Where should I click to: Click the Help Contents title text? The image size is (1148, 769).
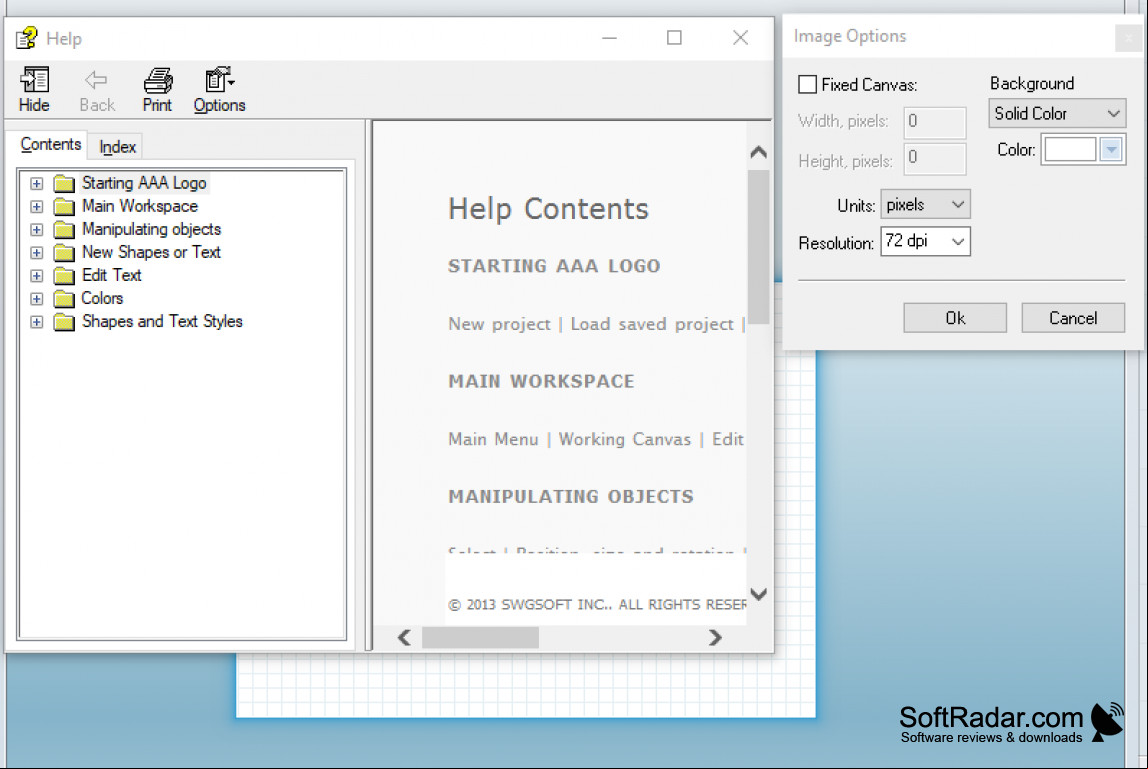point(548,209)
